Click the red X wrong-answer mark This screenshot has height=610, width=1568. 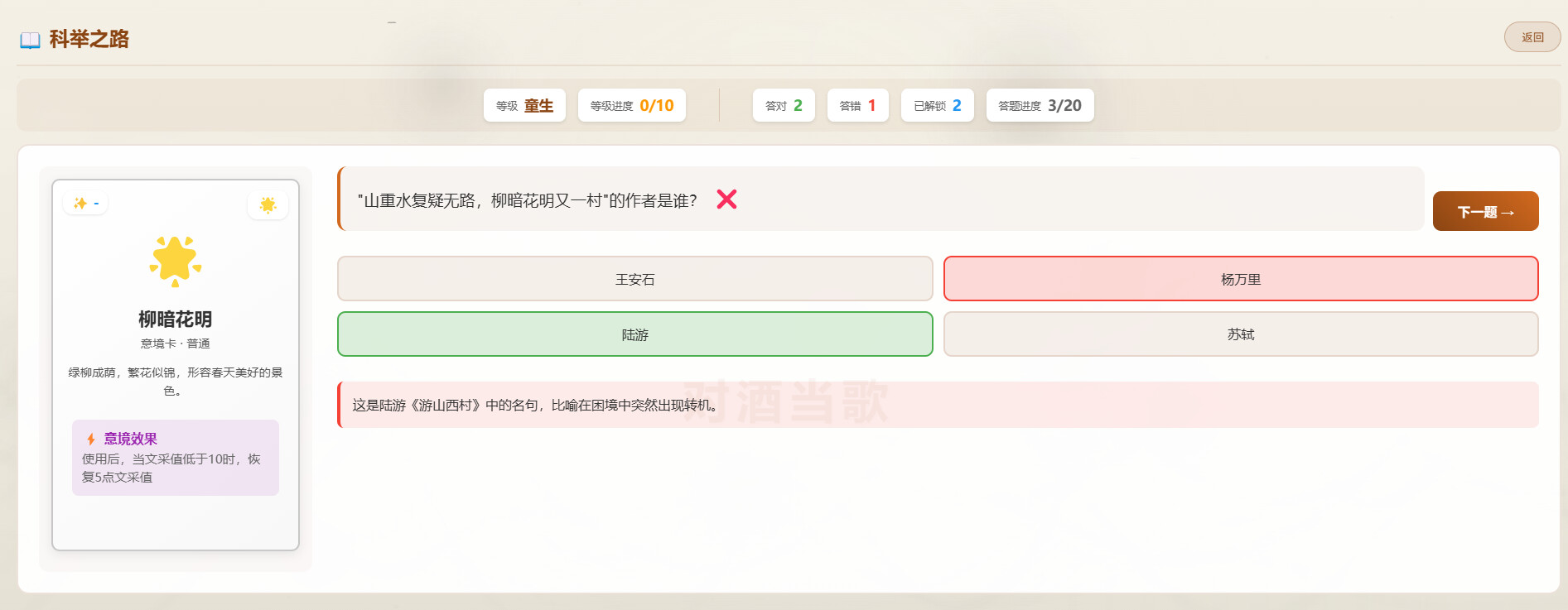[726, 199]
